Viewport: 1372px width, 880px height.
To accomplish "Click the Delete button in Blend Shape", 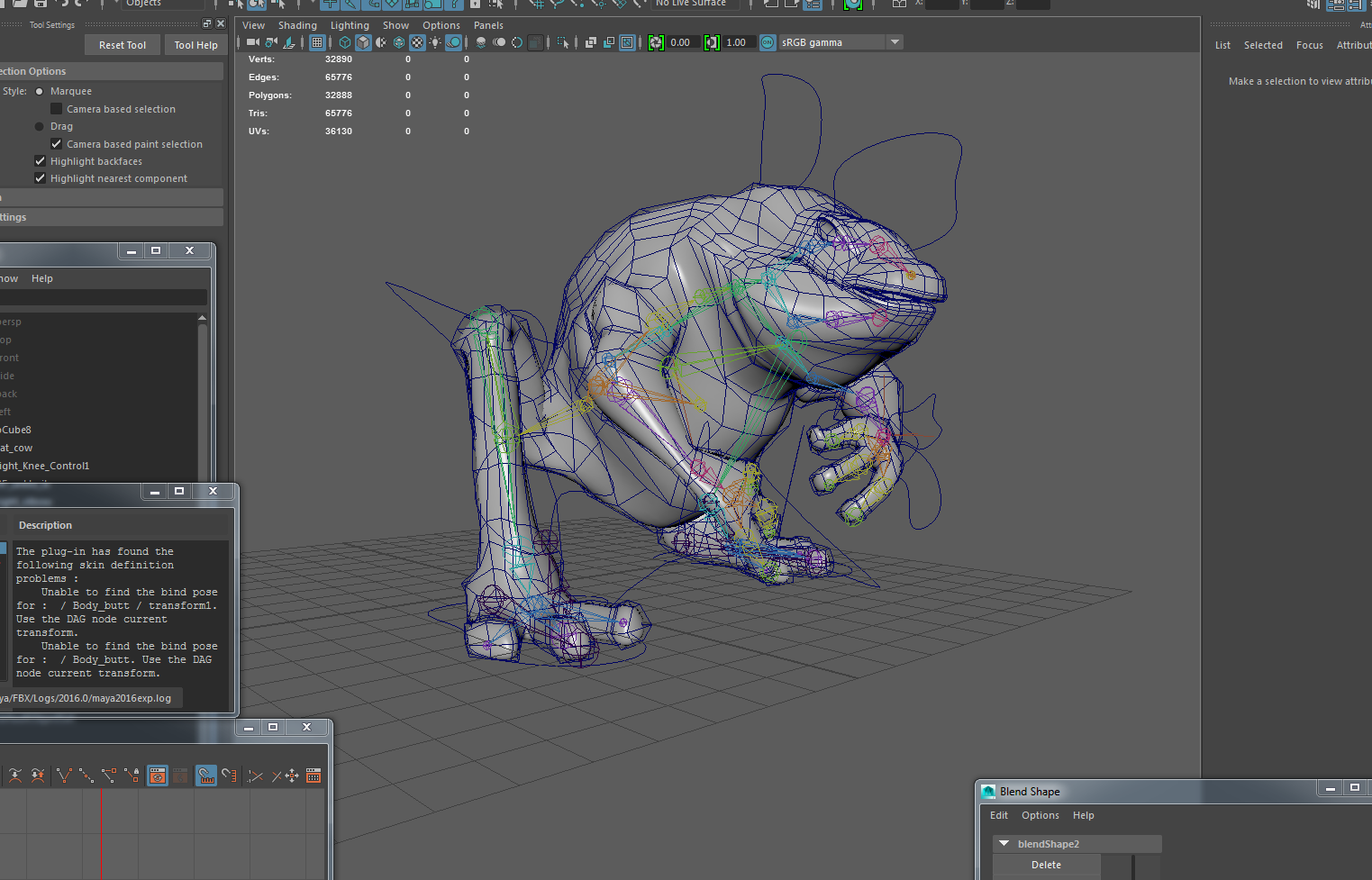I will [1046, 865].
